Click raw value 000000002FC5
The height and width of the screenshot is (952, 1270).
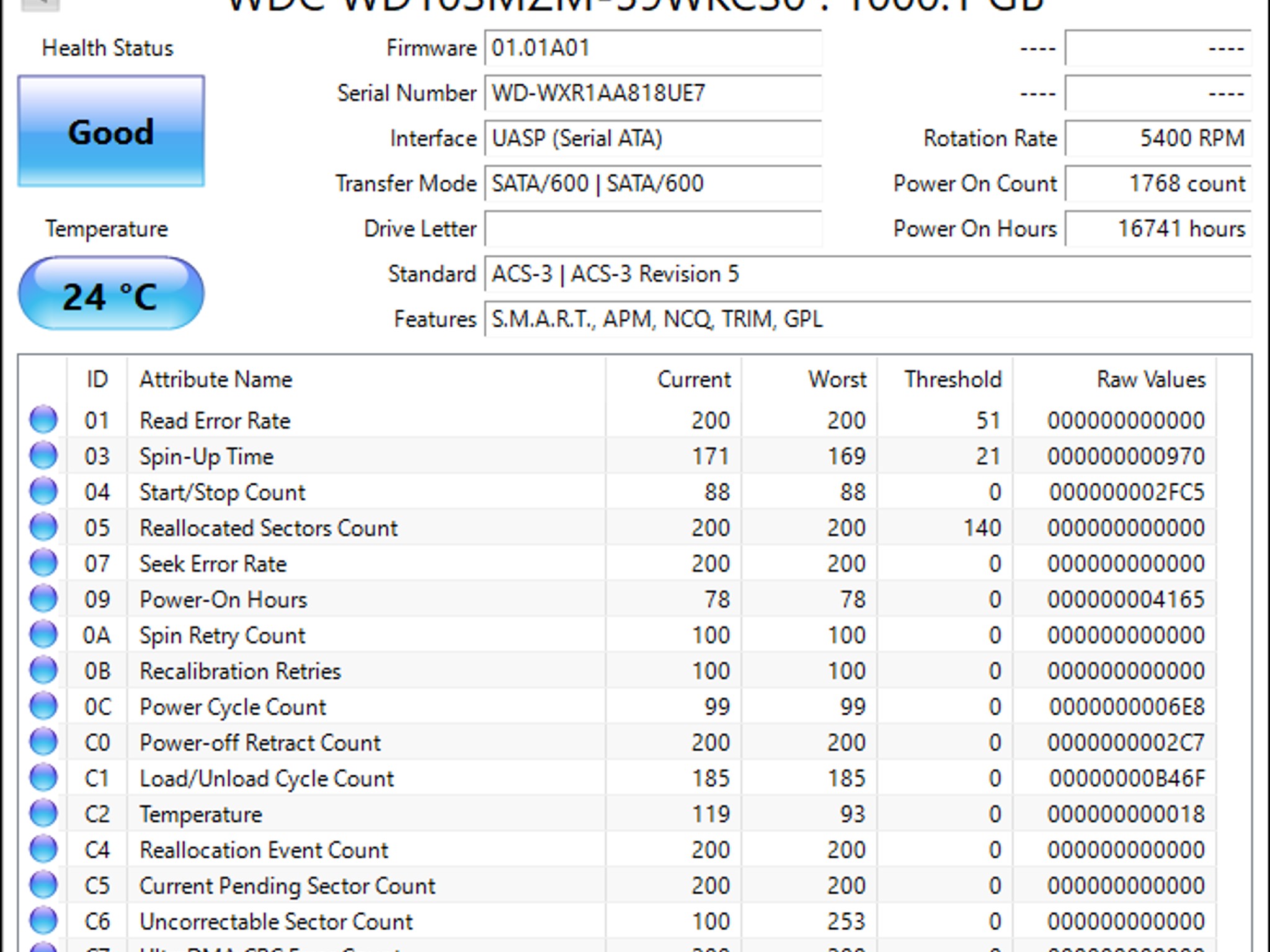[x=1126, y=493]
